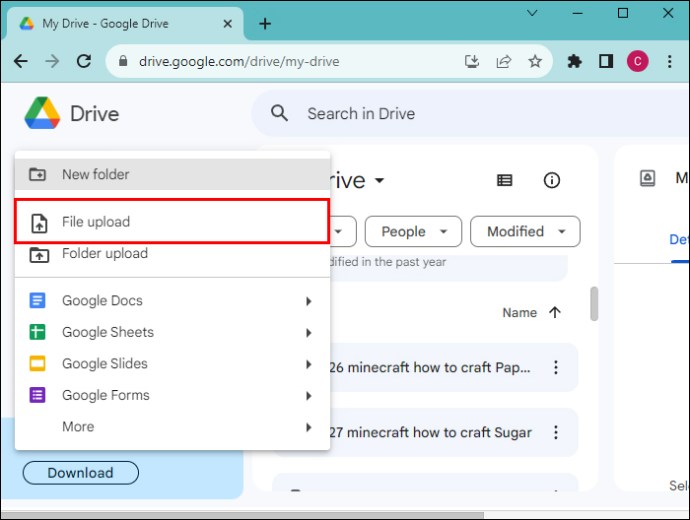Reload the Drive page
The width and height of the screenshot is (690, 520).
(84, 61)
